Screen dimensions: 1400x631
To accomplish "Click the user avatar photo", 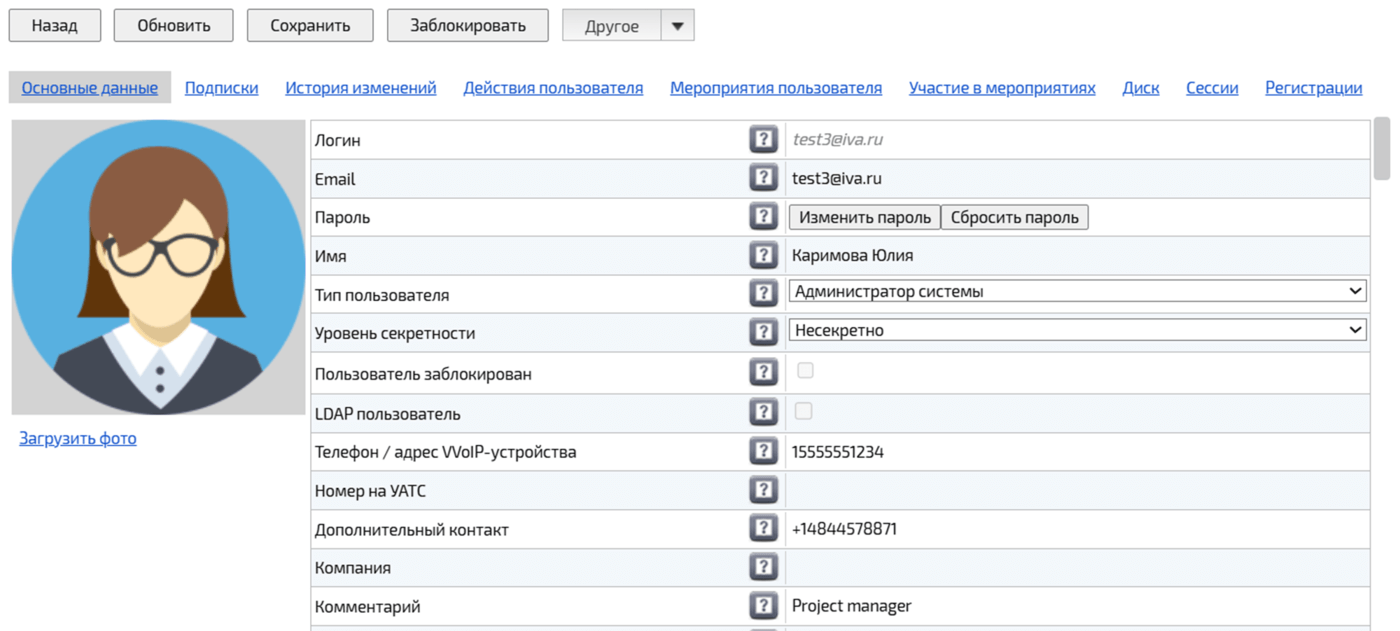I will coord(158,267).
